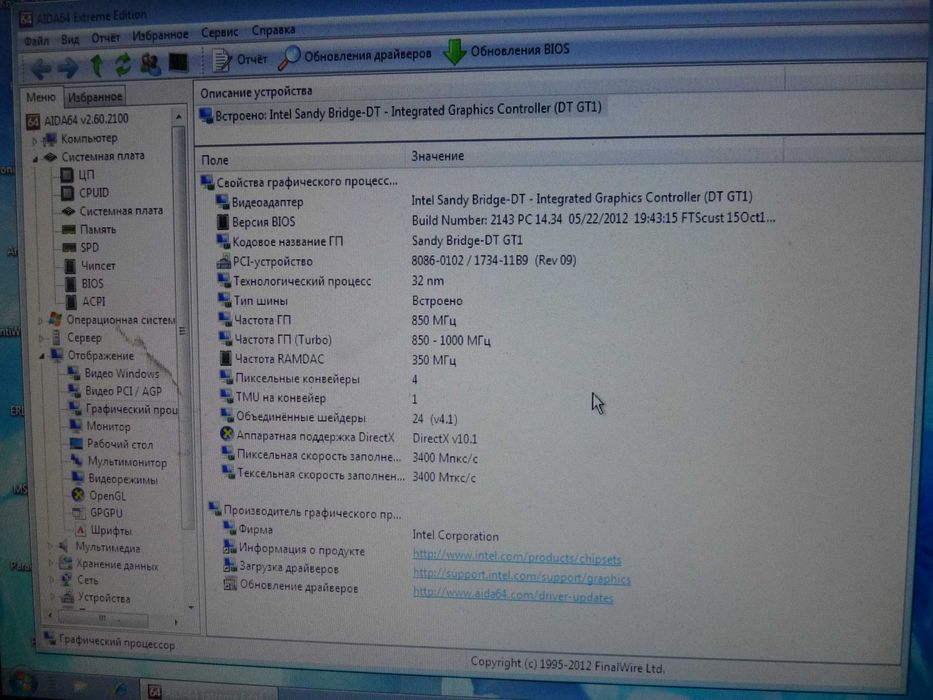The width and height of the screenshot is (933, 700).
Task: Open the Справка menu
Action: [x=273, y=30]
